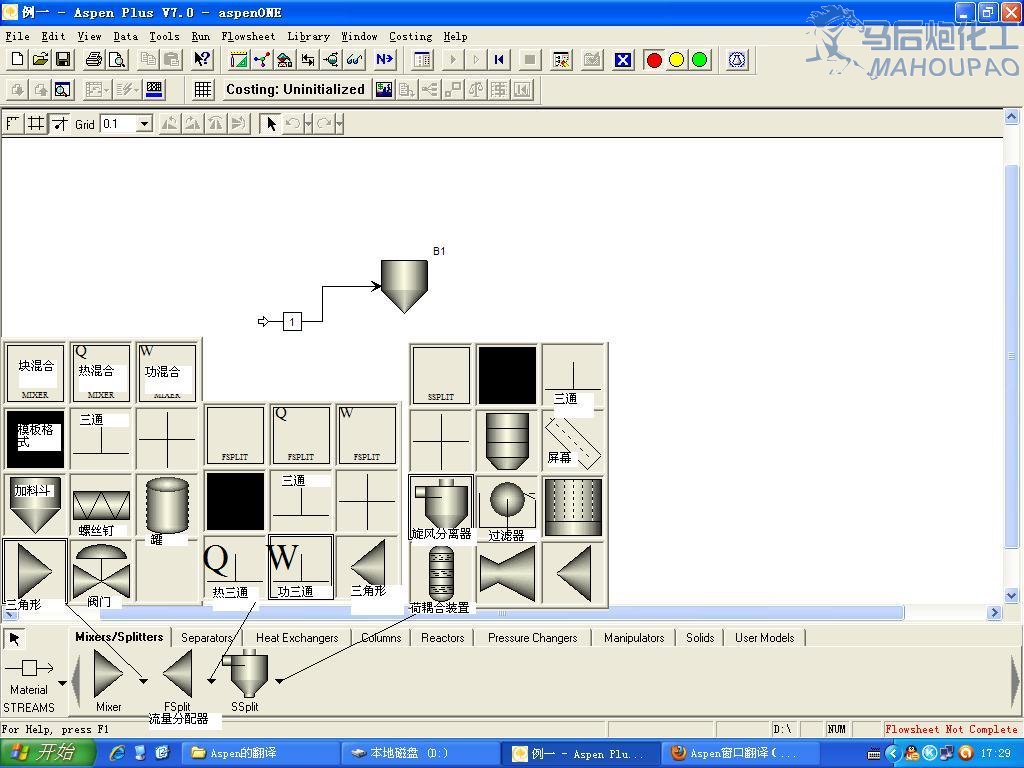This screenshot has height=768, width=1024.
Task: Expand the Mixer icon dropdown arrow
Action: click(x=143, y=681)
